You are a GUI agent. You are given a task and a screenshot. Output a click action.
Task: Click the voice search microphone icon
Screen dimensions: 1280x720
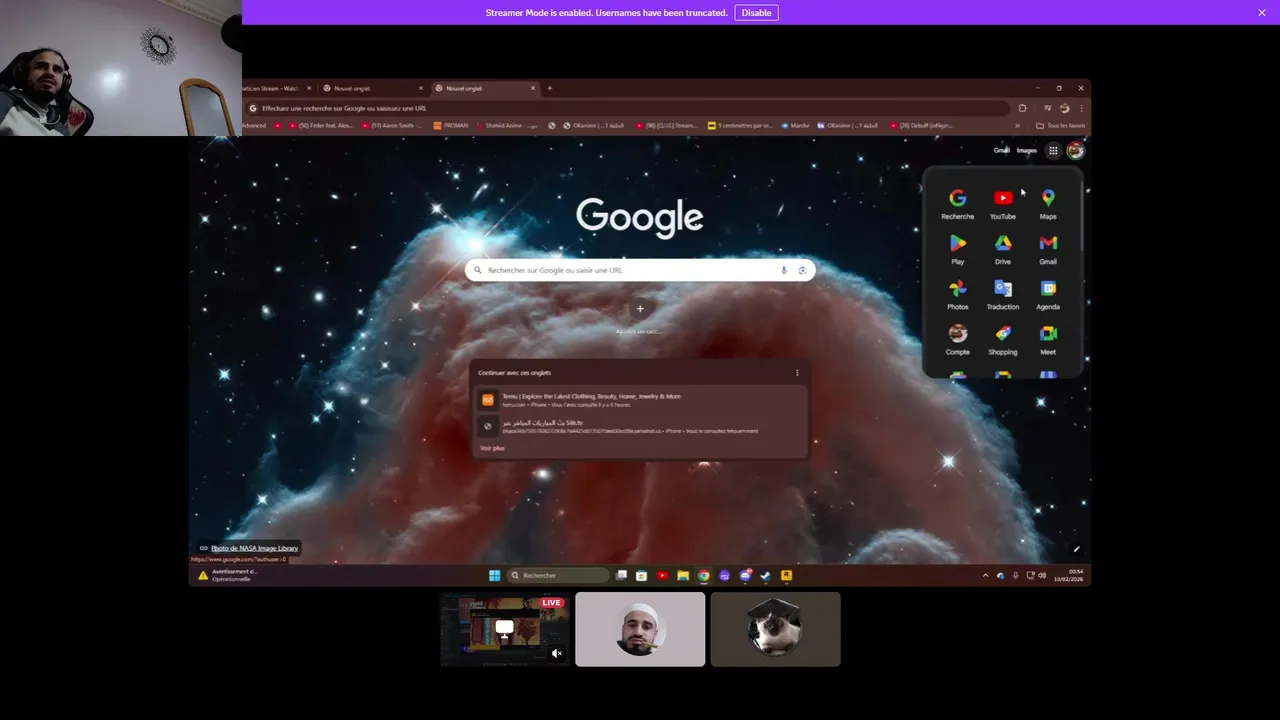click(x=784, y=270)
